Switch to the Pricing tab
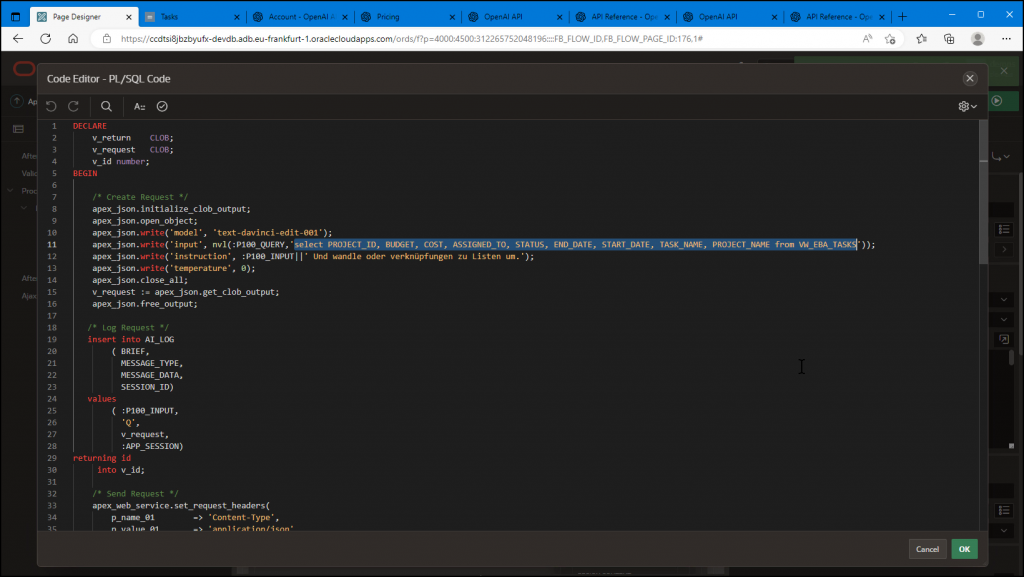The image size is (1024, 577). [408, 17]
